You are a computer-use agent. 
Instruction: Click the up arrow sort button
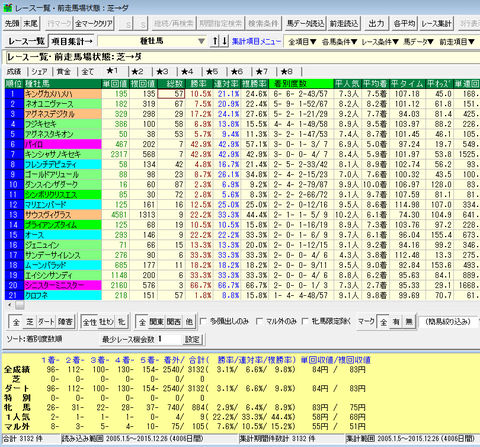click(215, 41)
